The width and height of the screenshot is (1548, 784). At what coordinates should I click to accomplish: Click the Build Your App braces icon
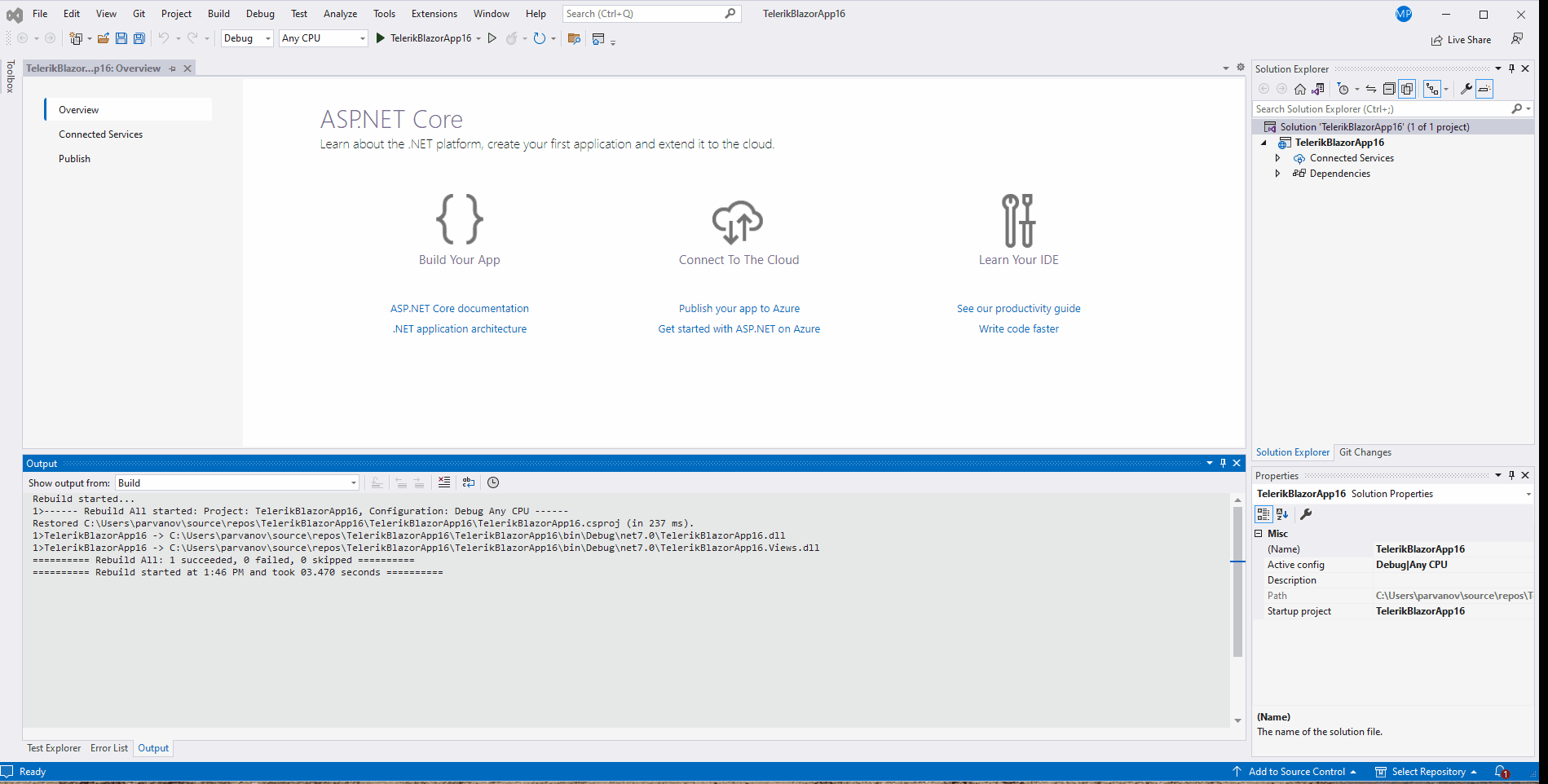(x=460, y=219)
